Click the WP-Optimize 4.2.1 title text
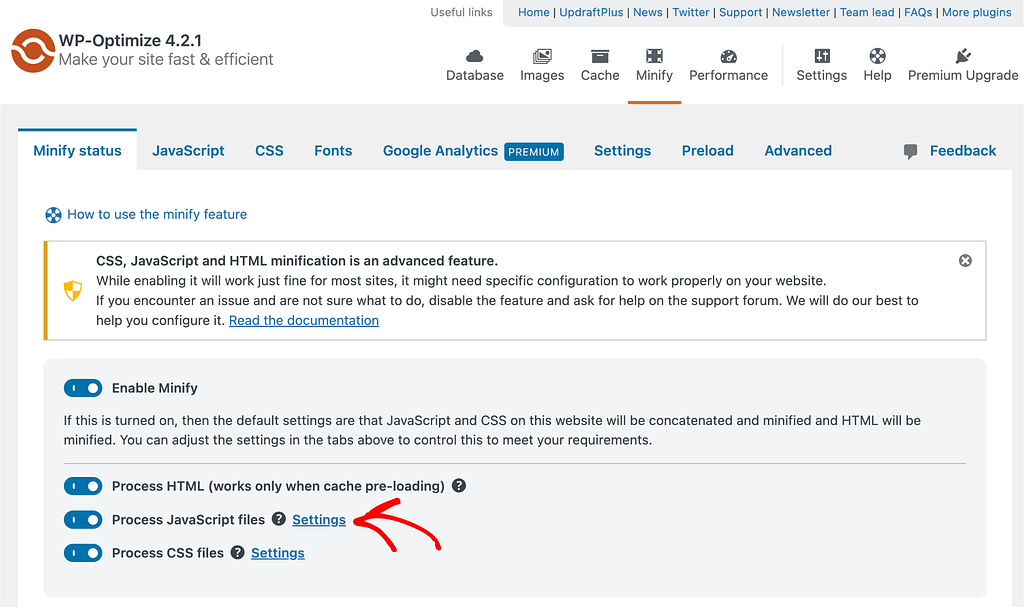Image resolution: width=1024 pixels, height=607 pixels. point(131,41)
